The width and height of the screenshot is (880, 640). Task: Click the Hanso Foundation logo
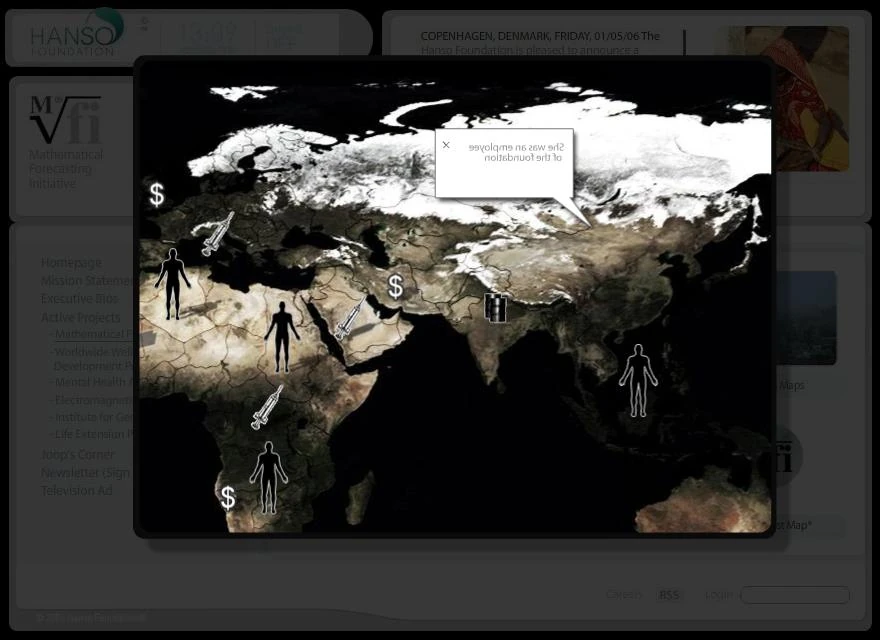[x=76, y=33]
